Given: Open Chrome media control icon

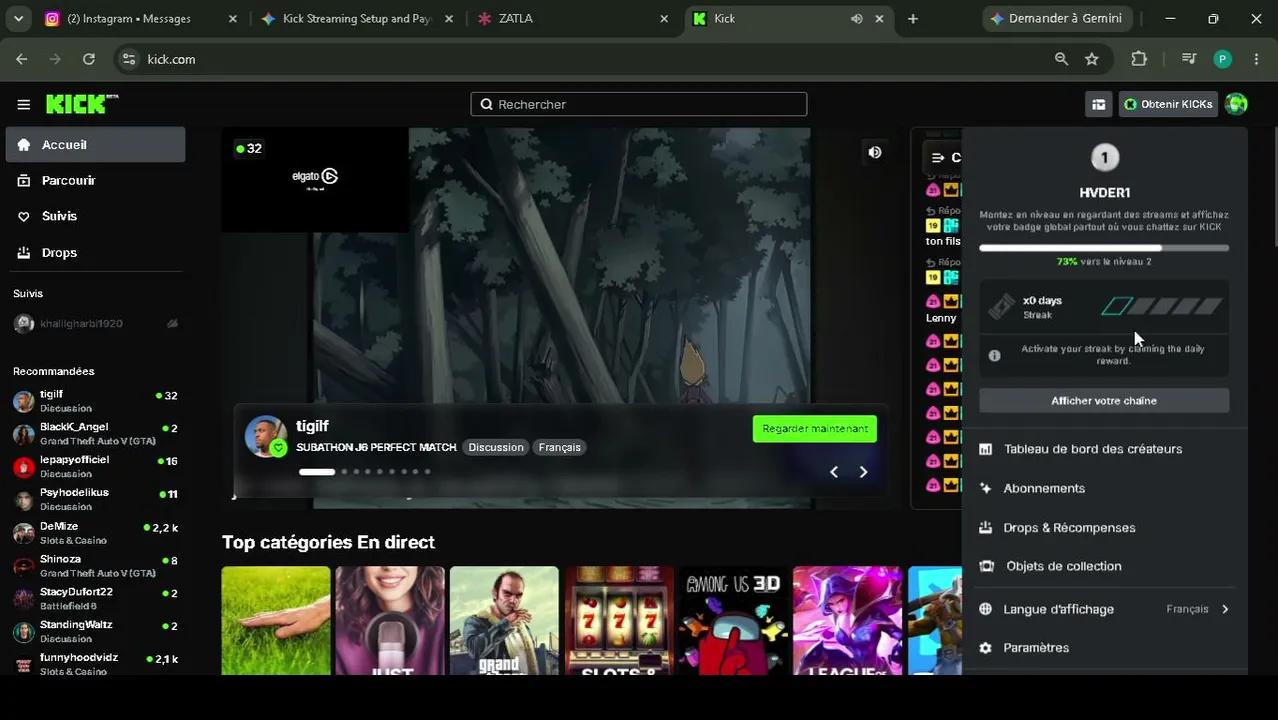Looking at the screenshot, I should (1189, 59).
